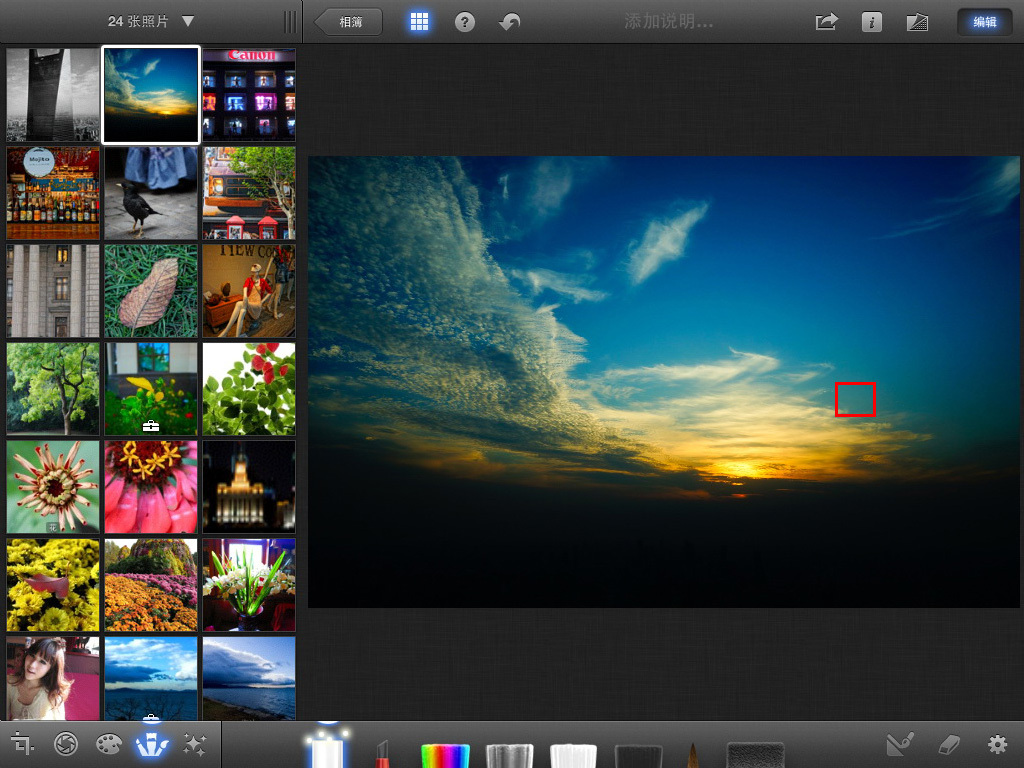Toggle the thumbnail grid view
Viewport: 1024px width, 768px height.
[419, 21]
